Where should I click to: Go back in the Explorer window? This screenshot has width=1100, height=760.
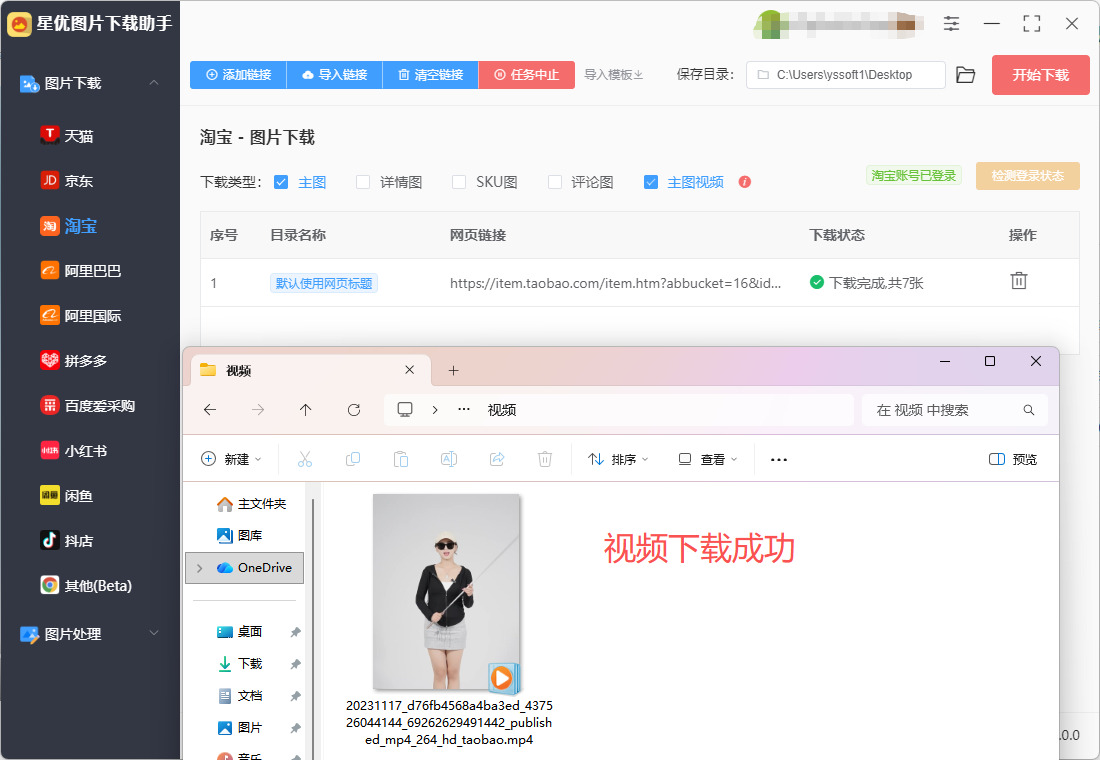(210, 410)
